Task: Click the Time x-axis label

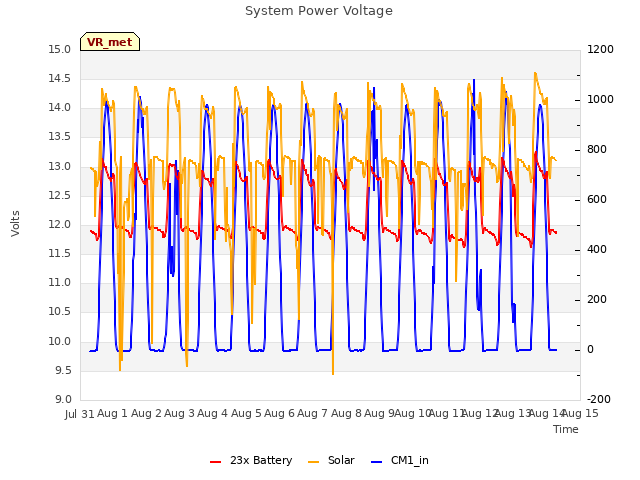Action: point(566,429)
